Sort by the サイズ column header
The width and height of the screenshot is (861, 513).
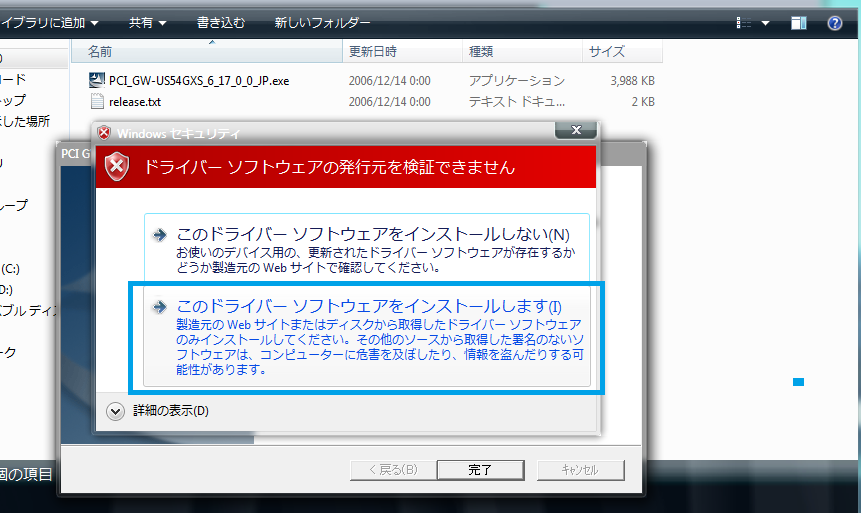click(622, 52)
